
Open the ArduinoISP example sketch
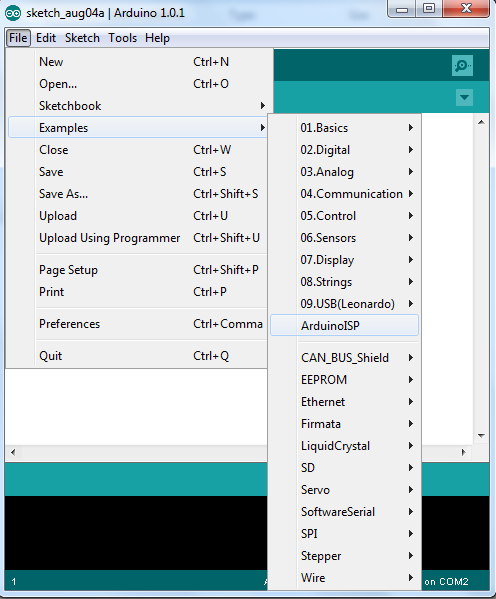click(344, 325)
